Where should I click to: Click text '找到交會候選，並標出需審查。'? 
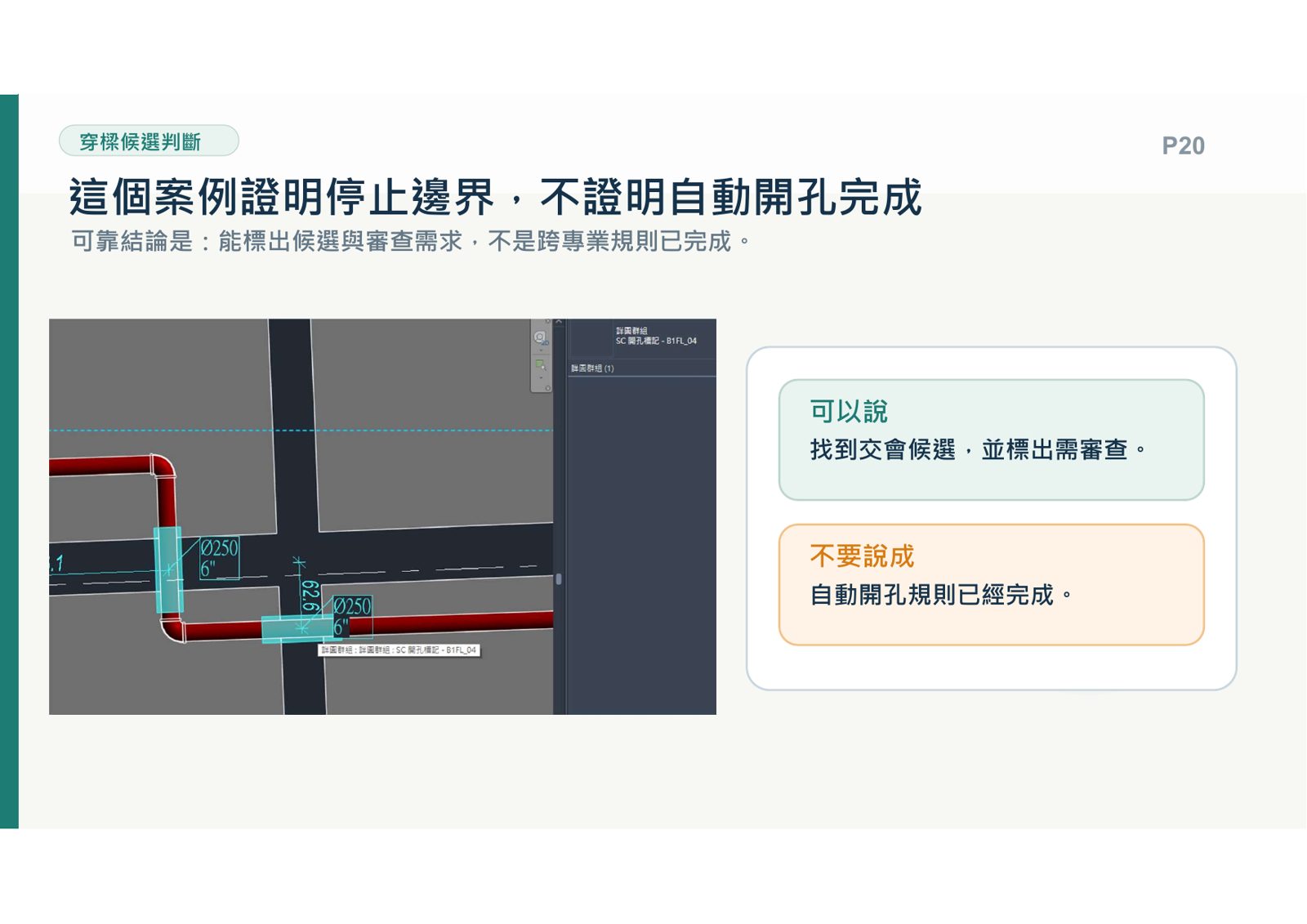click(978, 449)
